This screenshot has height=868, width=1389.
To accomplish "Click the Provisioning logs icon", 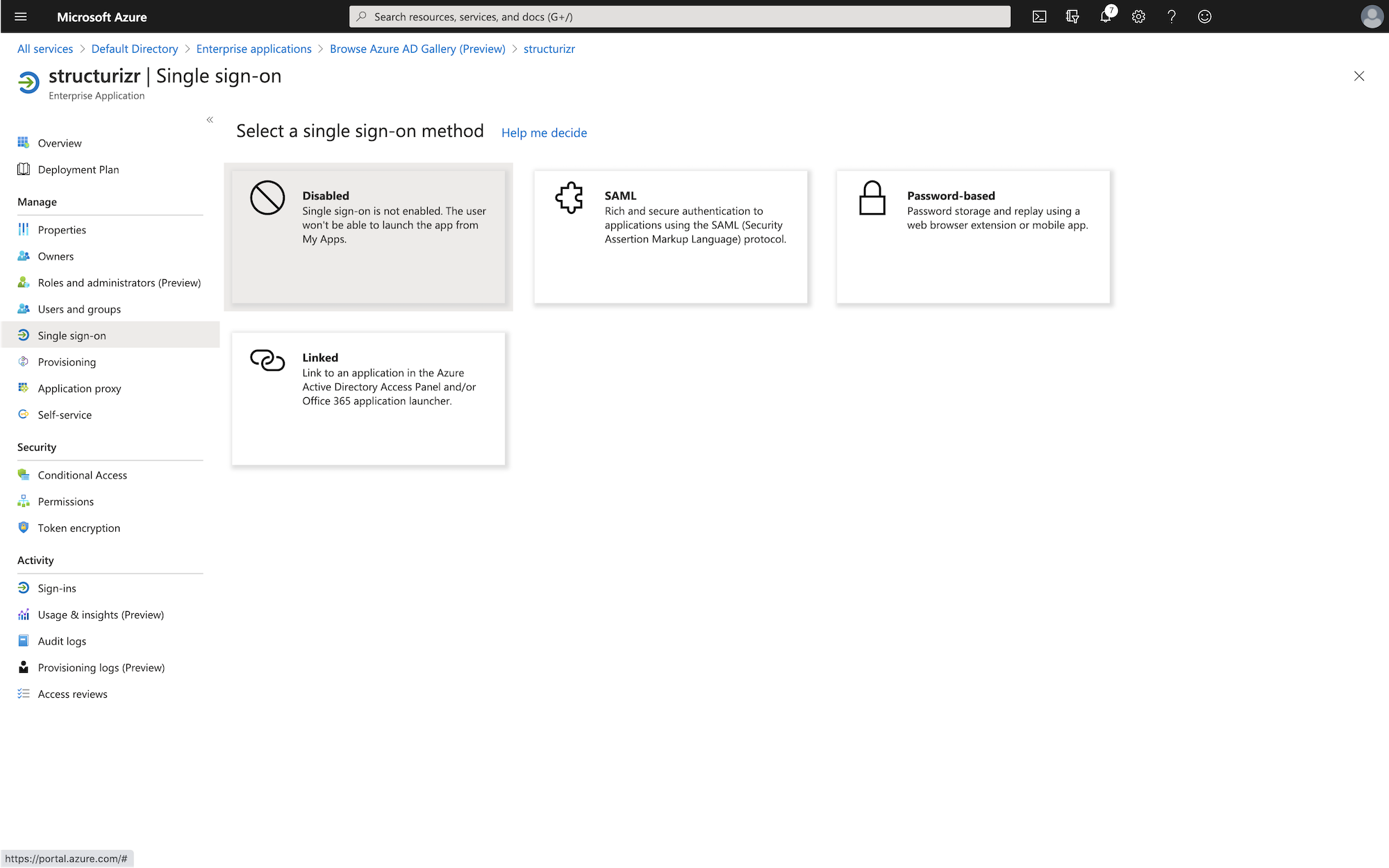I will pos(24,667).
